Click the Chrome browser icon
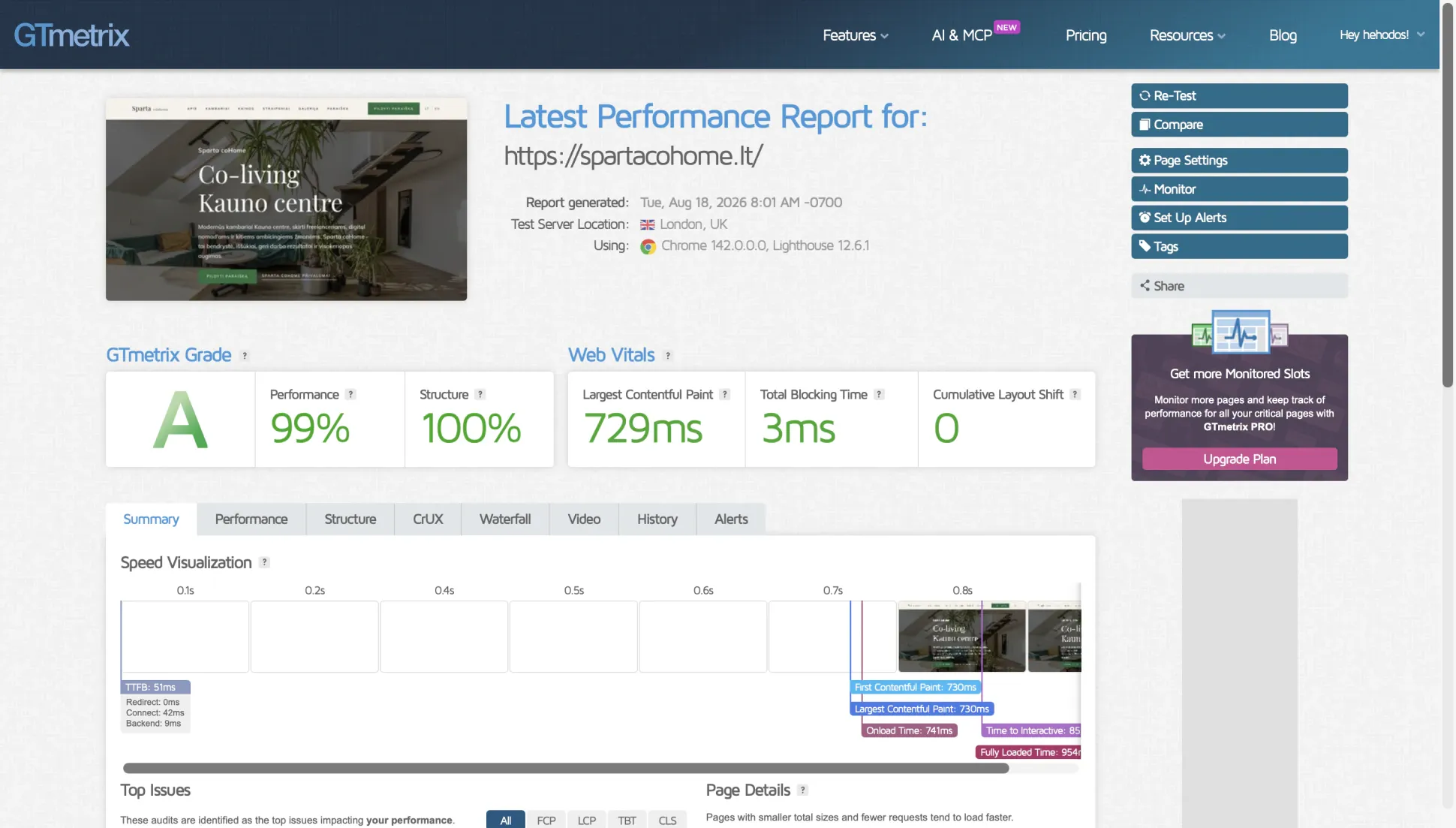The height and width of the screenshot is (828, 1456). pyautogui.click(x=648, y=246)
